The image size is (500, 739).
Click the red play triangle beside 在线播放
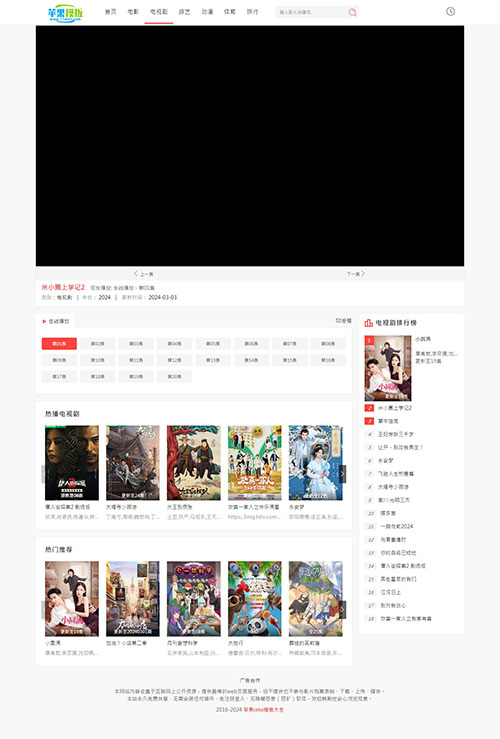coord(44,321)
